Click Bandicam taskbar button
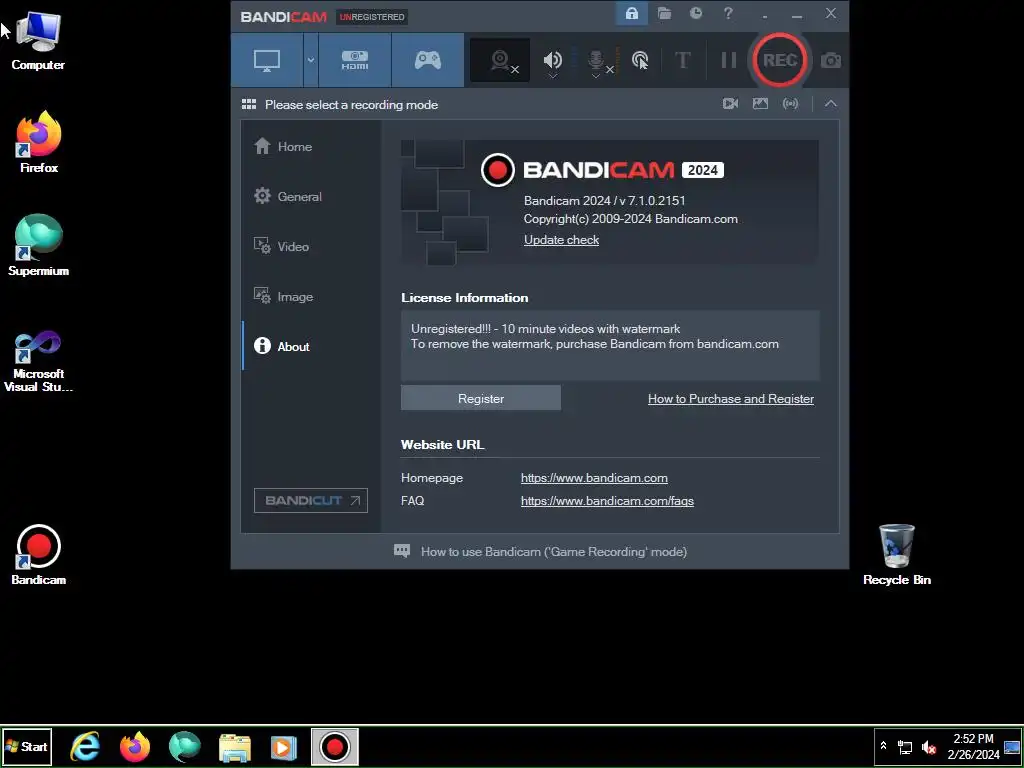The image size is (1024, 768). click(334, 746)
